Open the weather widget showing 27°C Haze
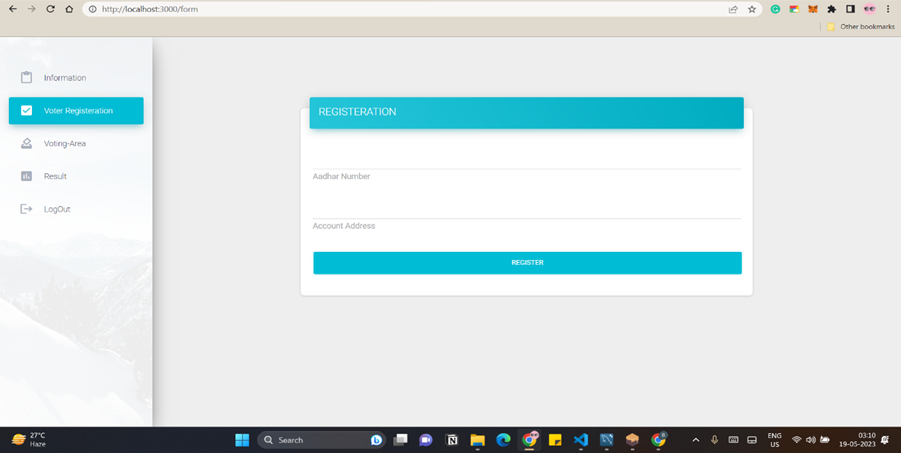Image resolution: width=901 pixels, height=453 pixels. (29, 440)
